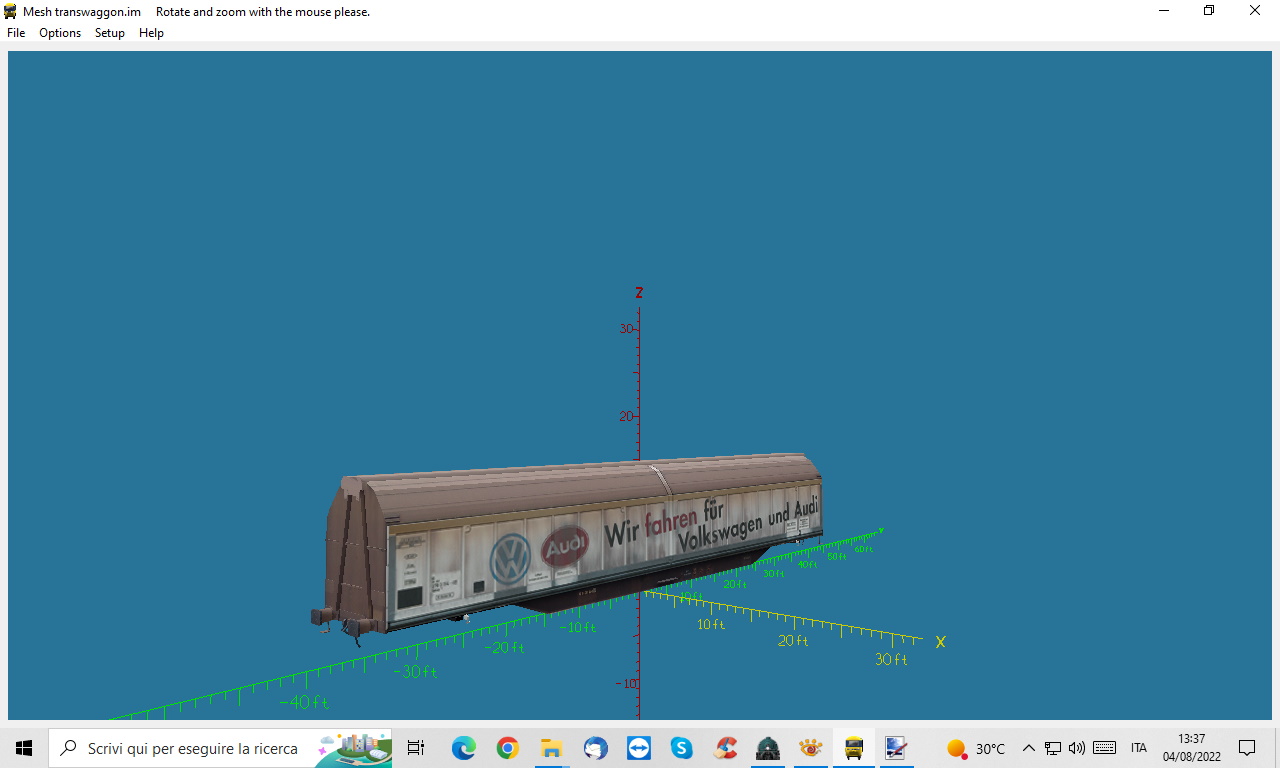The height and width of the screenshot is (768, 1280).
Task: Click the yellow X axis label
Action: tap(940, 642)
